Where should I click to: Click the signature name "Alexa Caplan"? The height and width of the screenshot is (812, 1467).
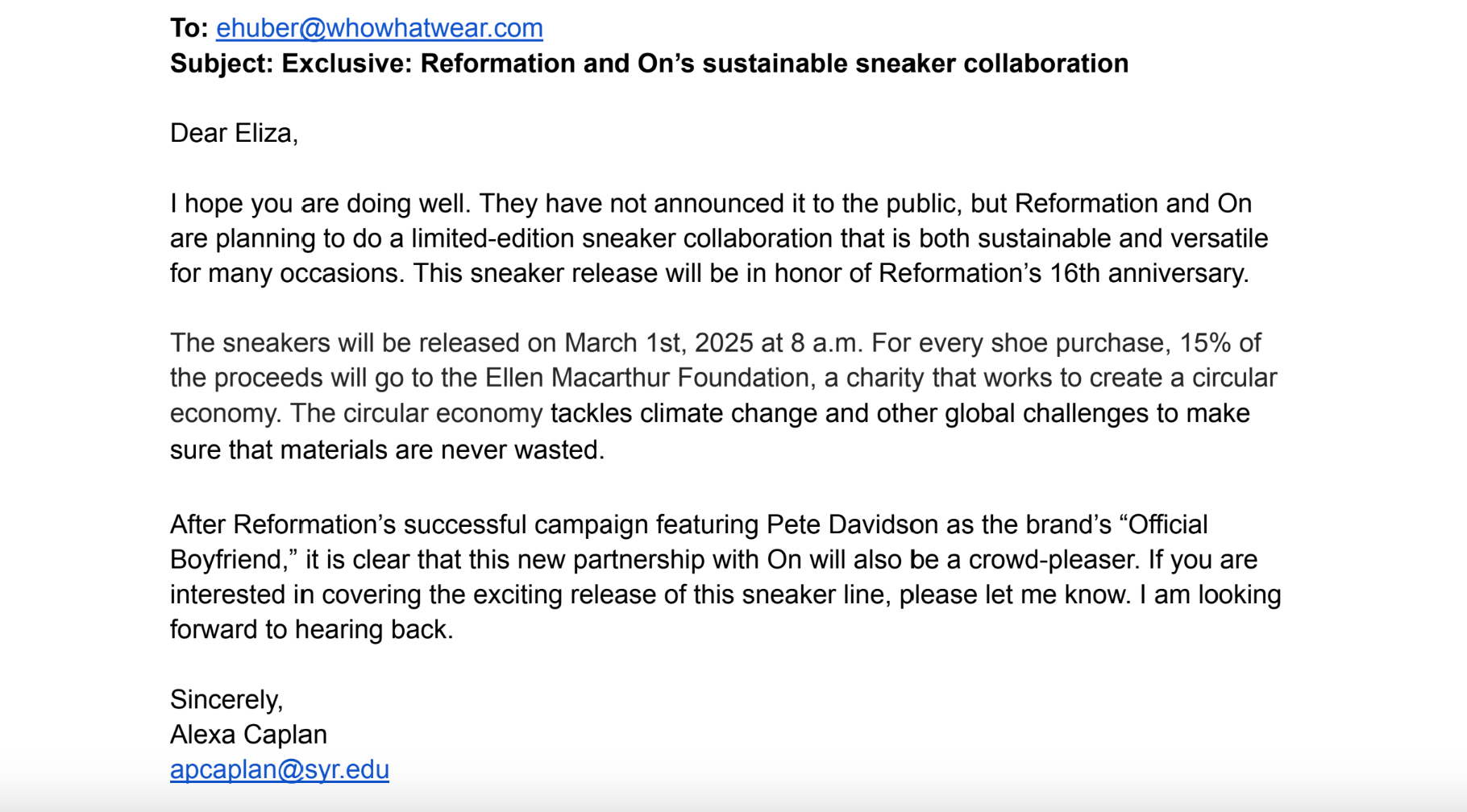[248, 735]
